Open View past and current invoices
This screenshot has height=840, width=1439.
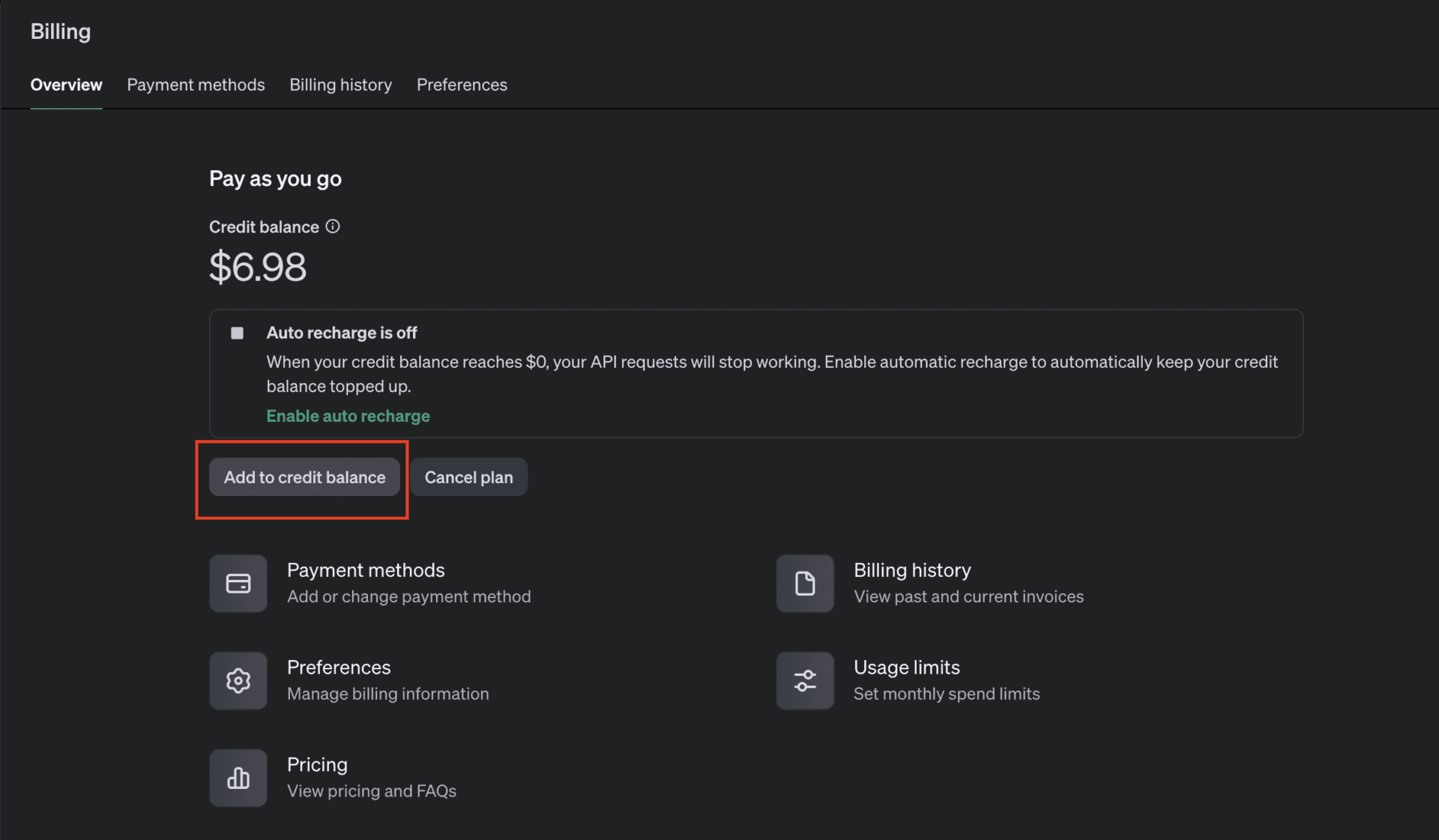point(968,596)
